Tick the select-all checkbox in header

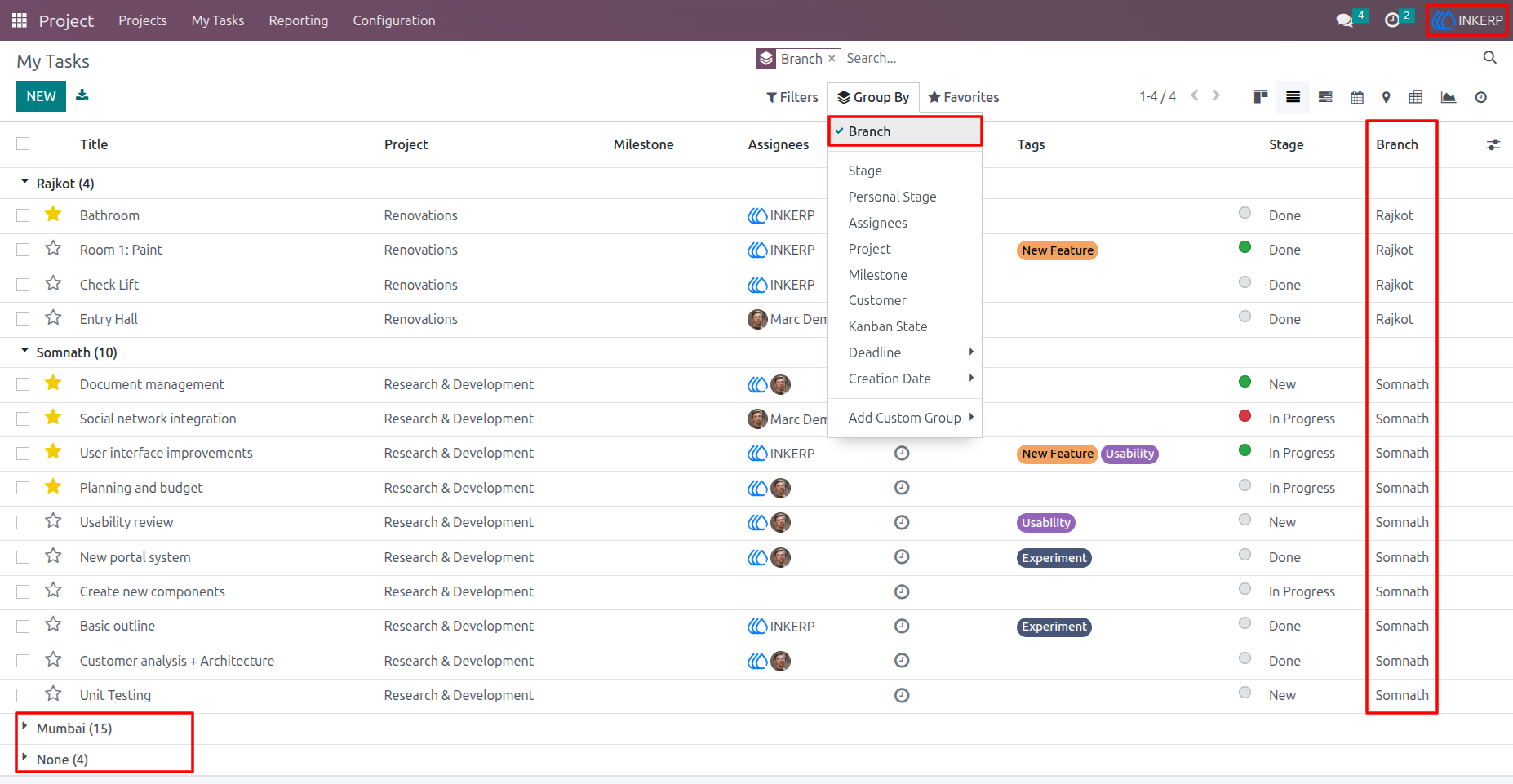pyautogui.click(x=23, y=144)
